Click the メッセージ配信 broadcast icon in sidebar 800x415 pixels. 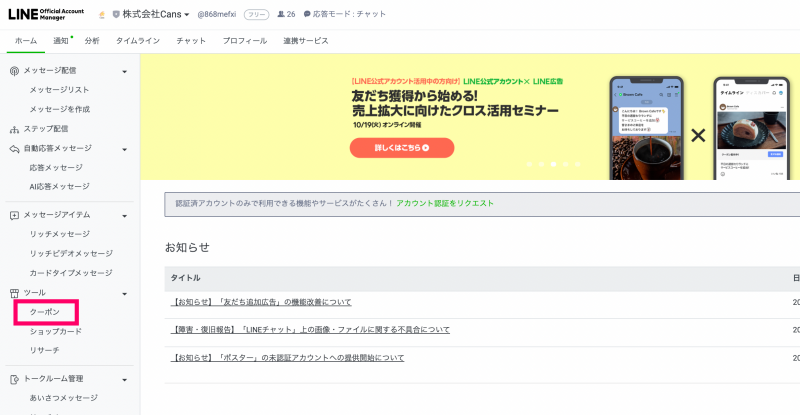click(14, 71)
